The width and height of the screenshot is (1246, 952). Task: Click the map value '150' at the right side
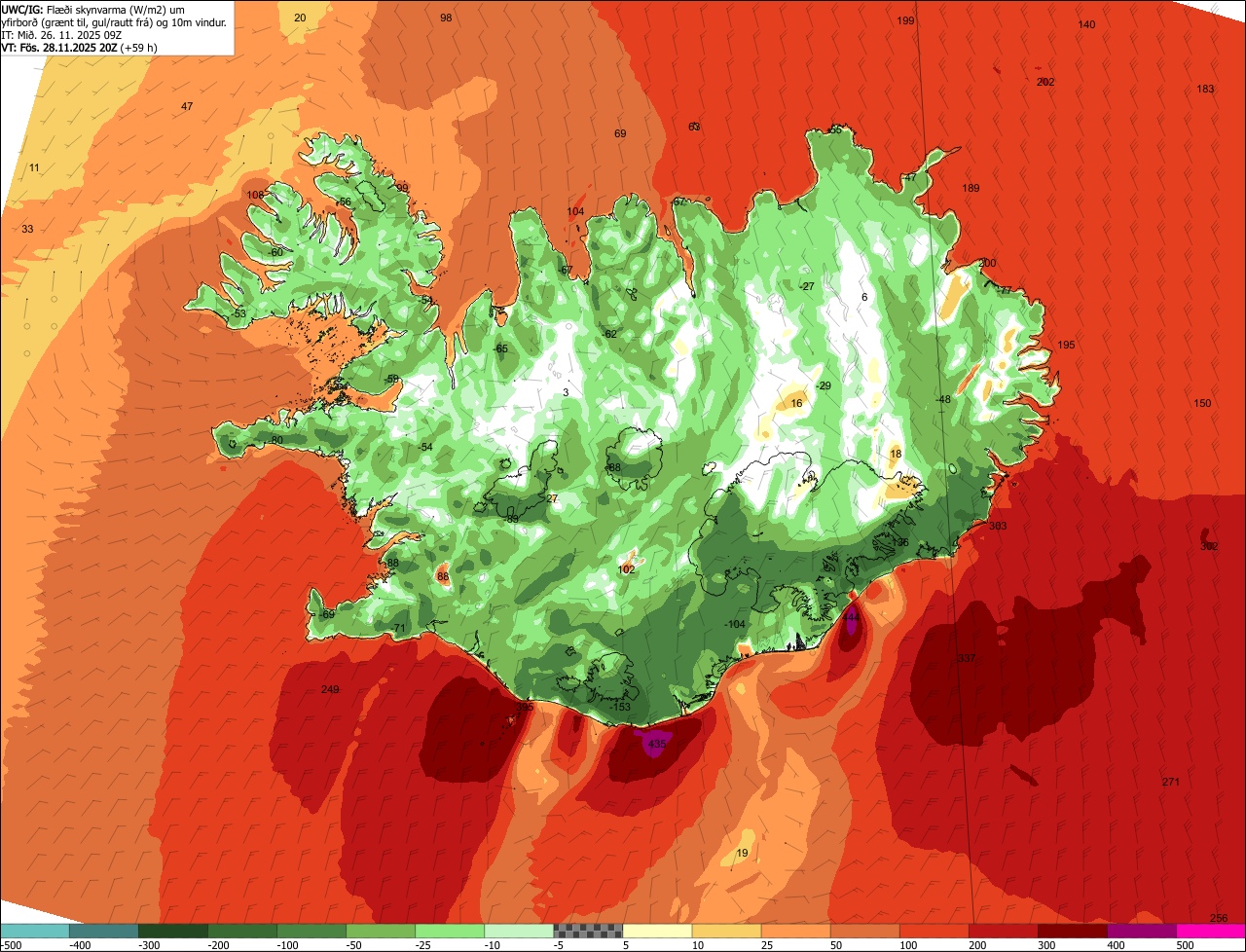(1202, 403)
